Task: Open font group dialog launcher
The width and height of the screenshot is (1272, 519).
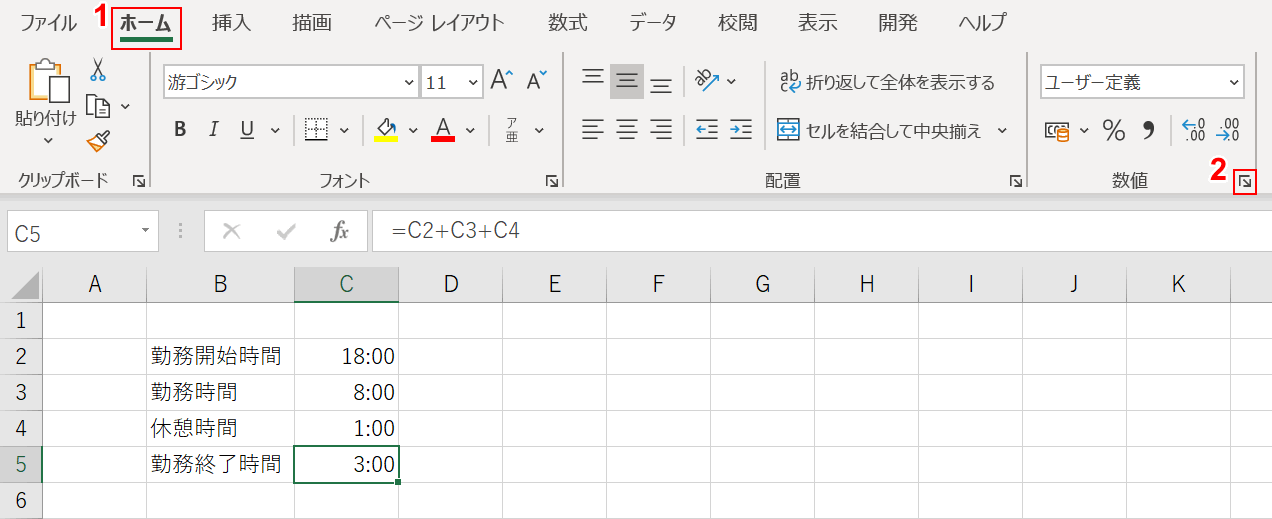Action: [x=551, y=181]
